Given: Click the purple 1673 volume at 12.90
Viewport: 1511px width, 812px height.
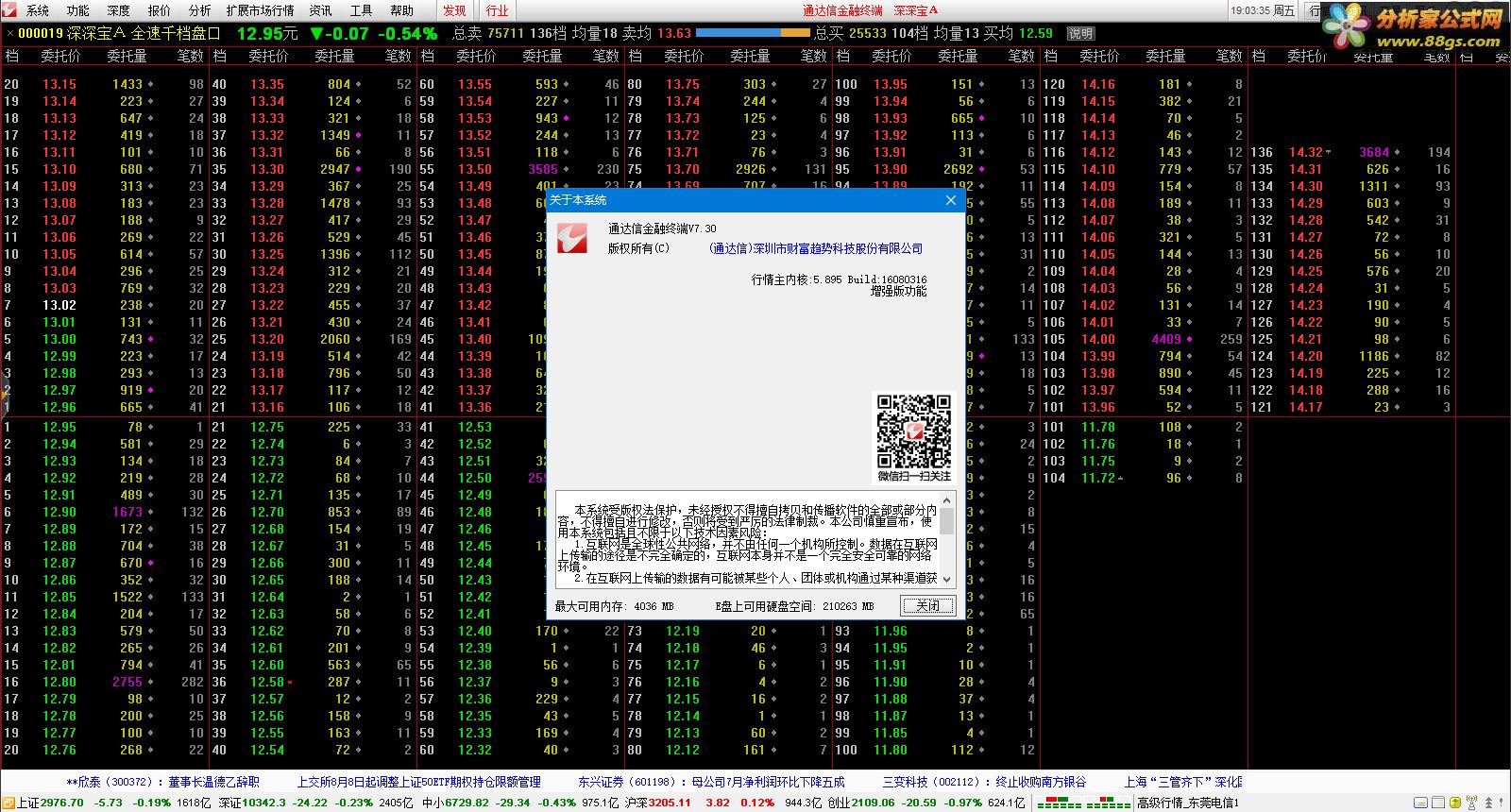Looking at the screenshot, I should point(127,512).
